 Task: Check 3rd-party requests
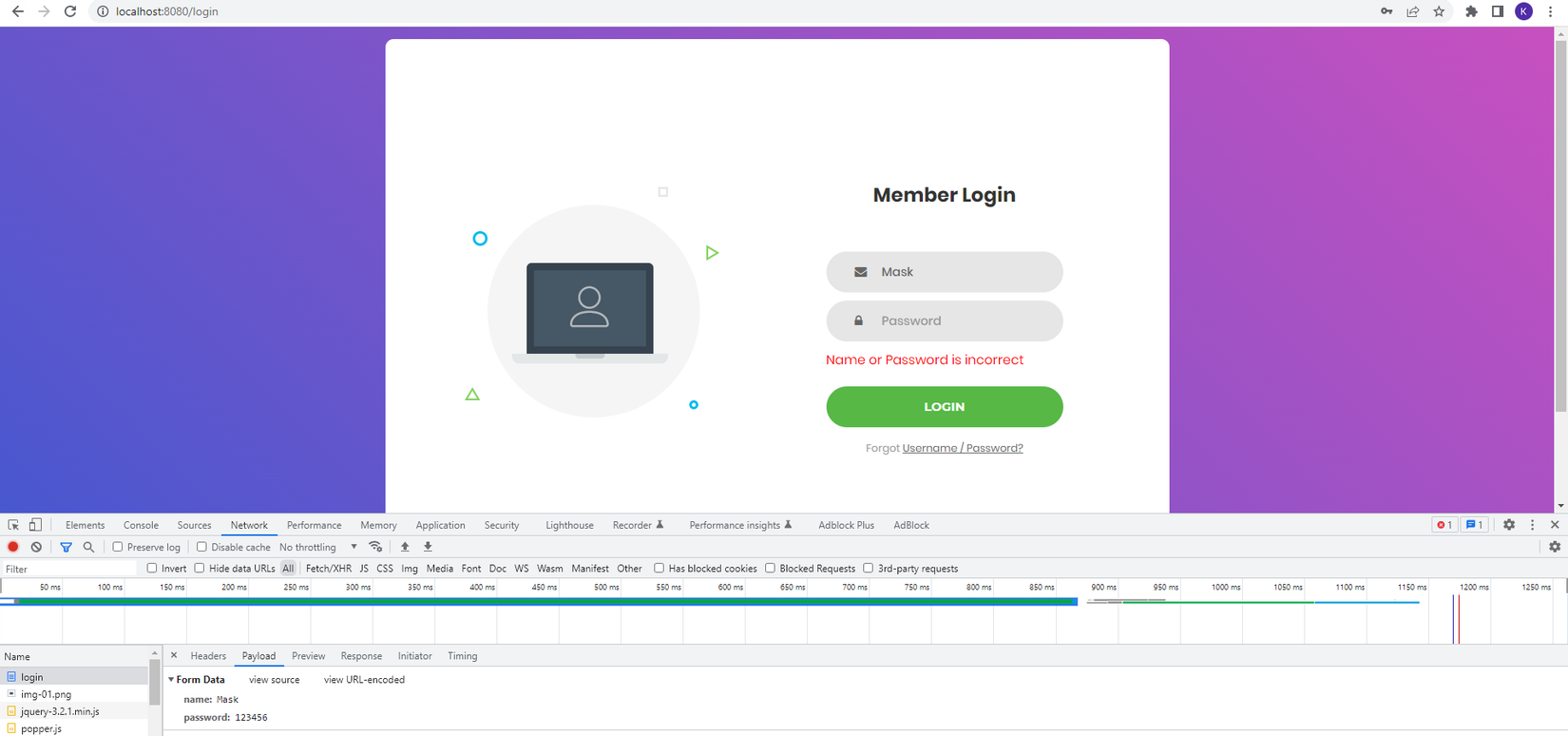click(868, 568)
